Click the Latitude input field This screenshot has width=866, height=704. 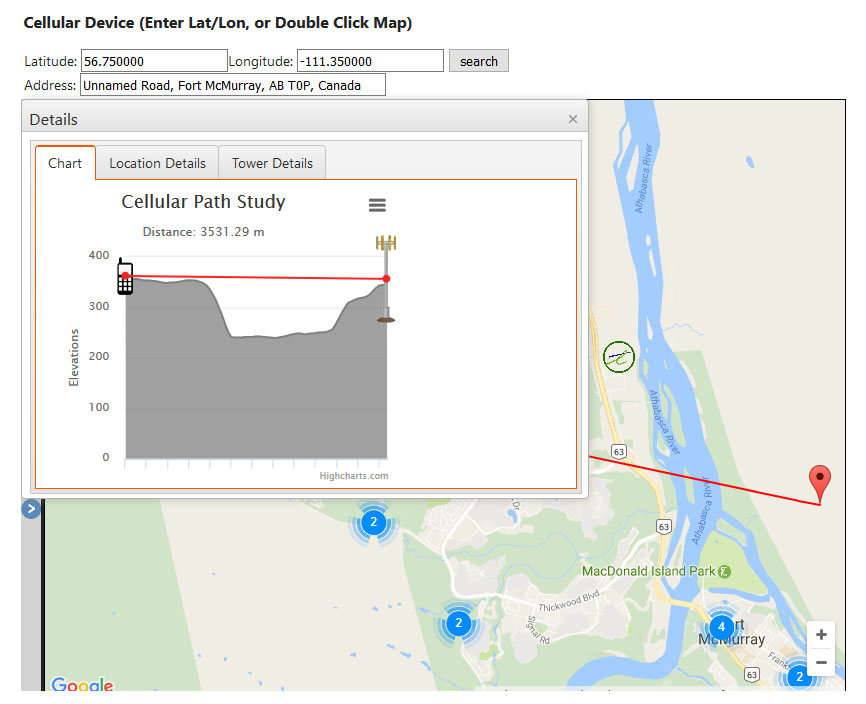point(154,61)
